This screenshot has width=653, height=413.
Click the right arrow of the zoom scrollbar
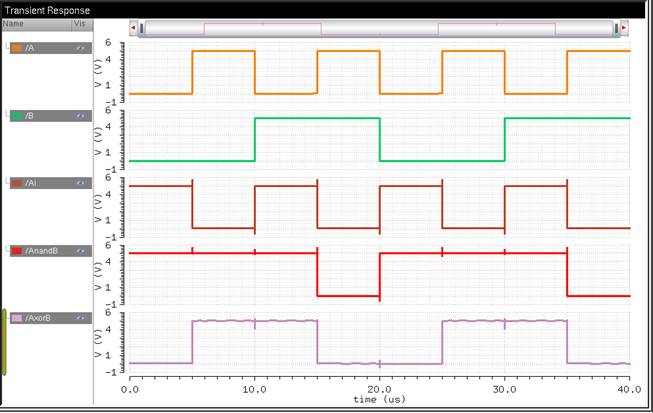tap(625, 28)
